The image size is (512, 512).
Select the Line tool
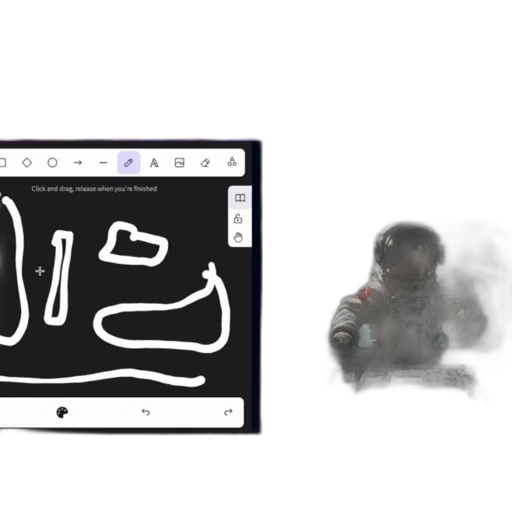click(103, 163)
